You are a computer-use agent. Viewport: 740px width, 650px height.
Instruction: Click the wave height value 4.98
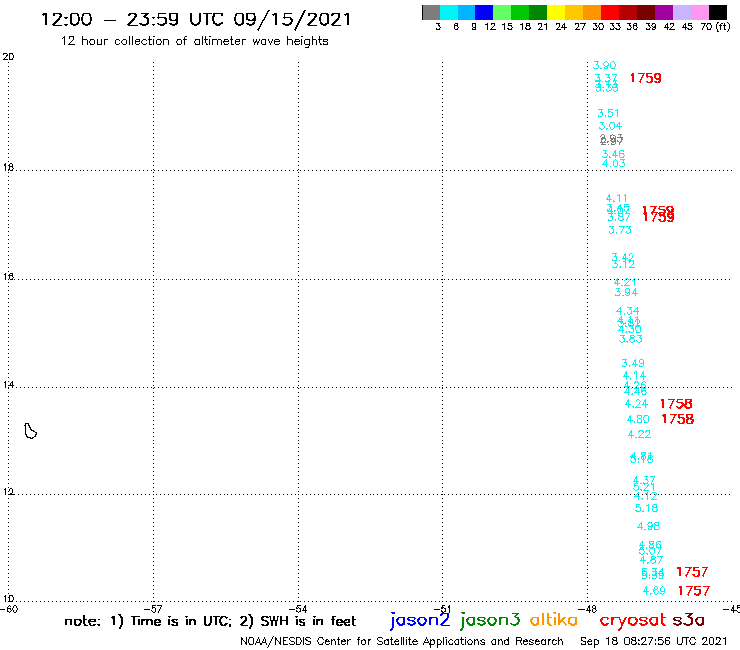648,526
